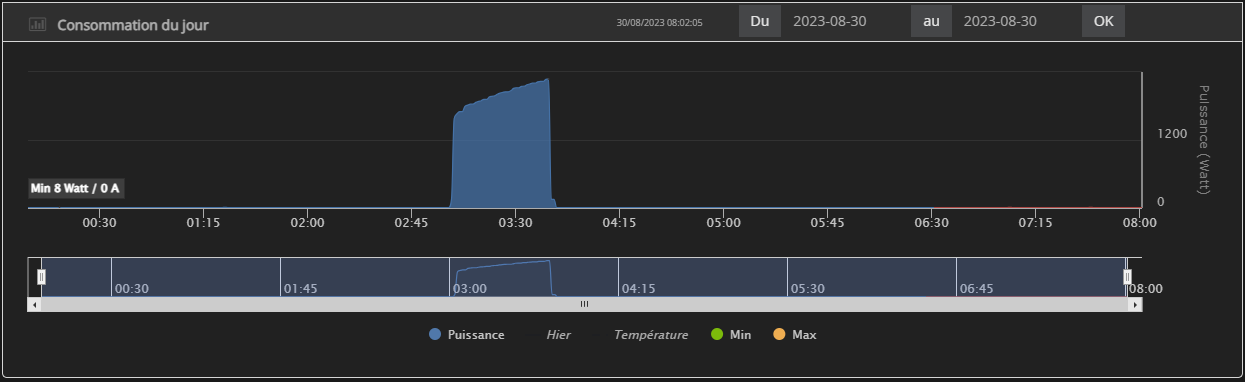Click the 1200 y-axis value

[1172, 133]
